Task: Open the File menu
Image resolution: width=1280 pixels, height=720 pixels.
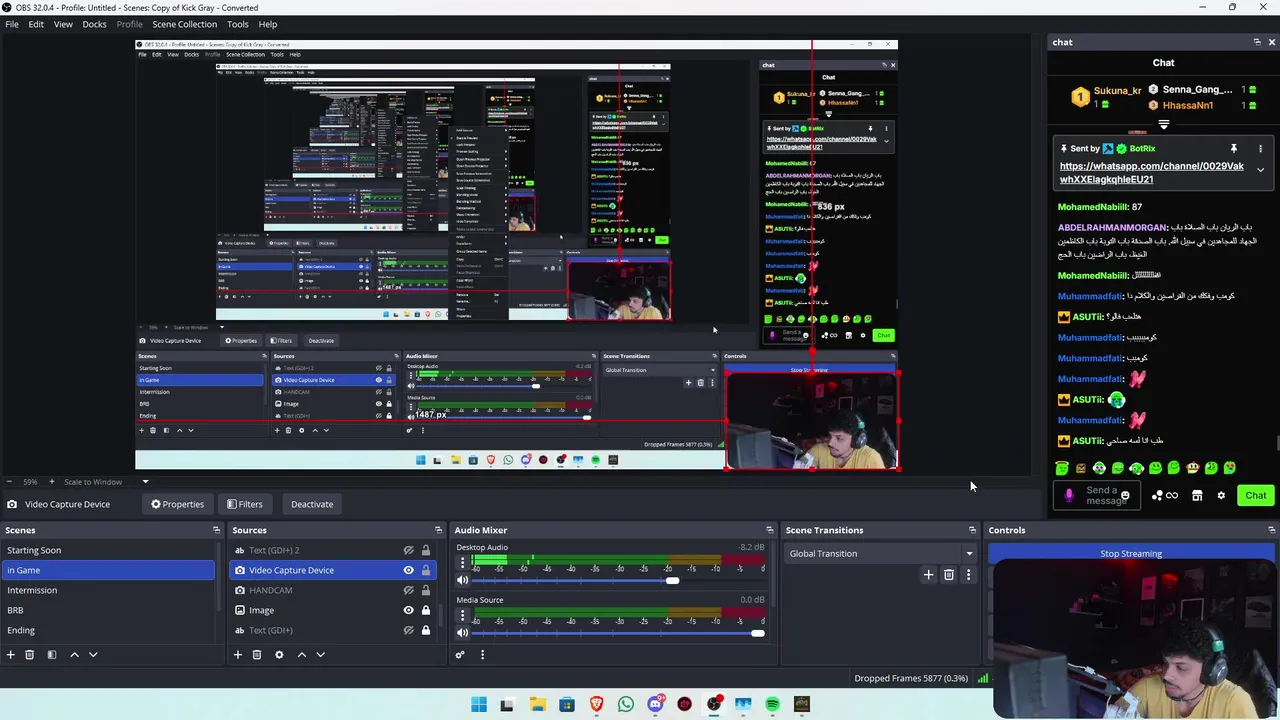Action: [x=12, y=24]
